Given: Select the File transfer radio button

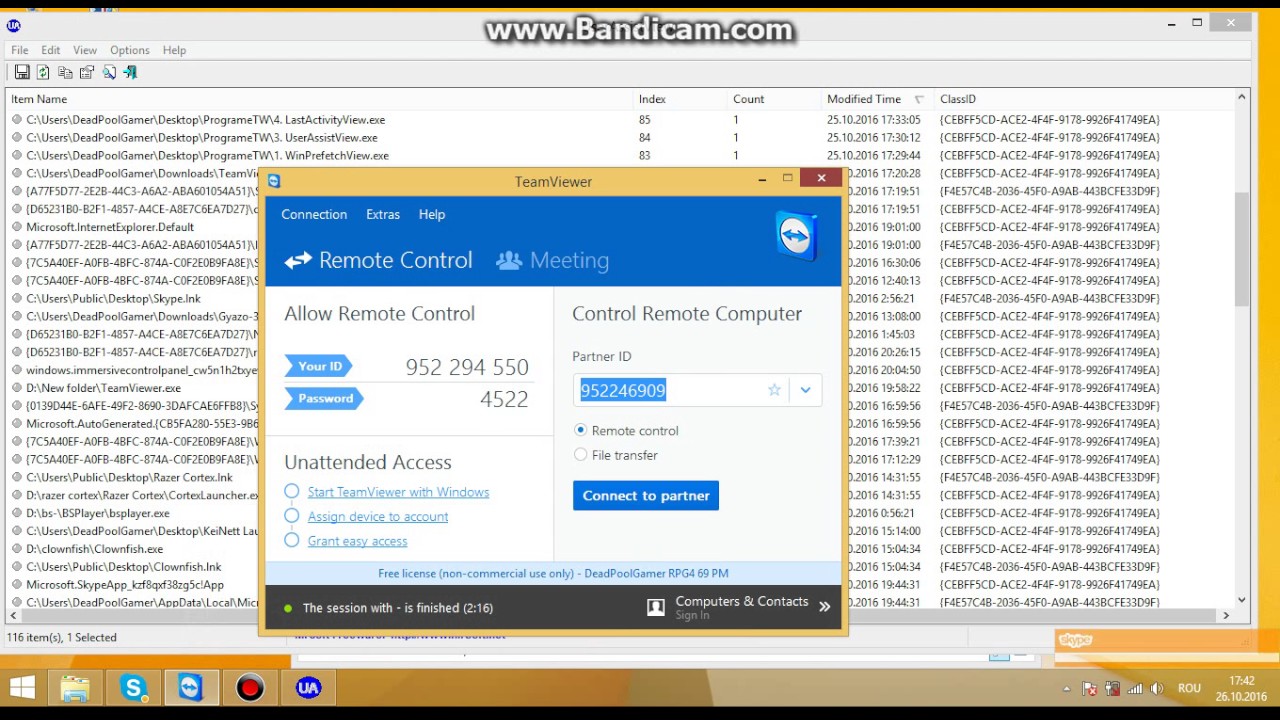Looking at the screenshot, I should pyautogui.click(x=581, y=455).
